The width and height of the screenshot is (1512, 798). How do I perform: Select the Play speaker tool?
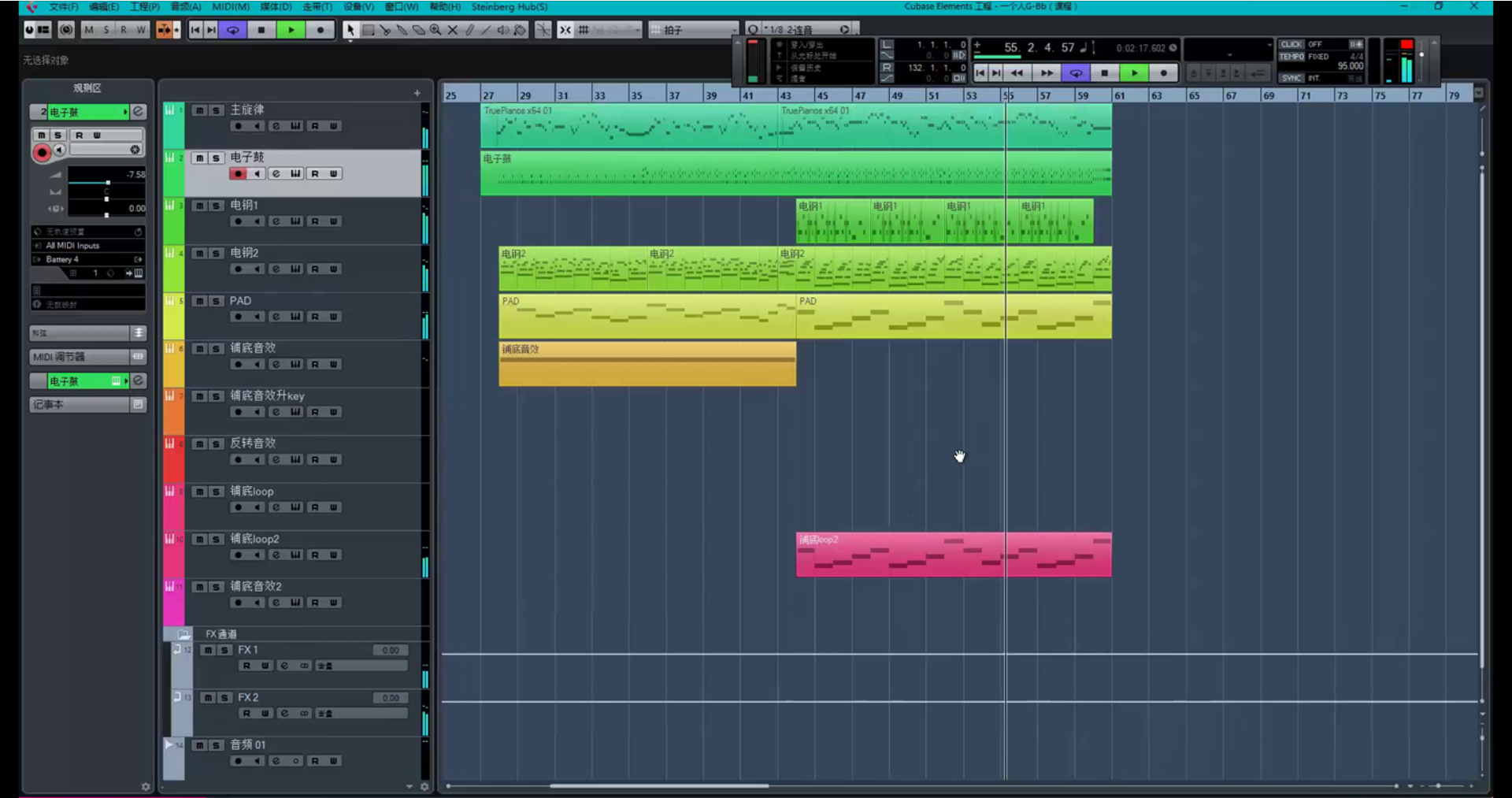point(503,30)
